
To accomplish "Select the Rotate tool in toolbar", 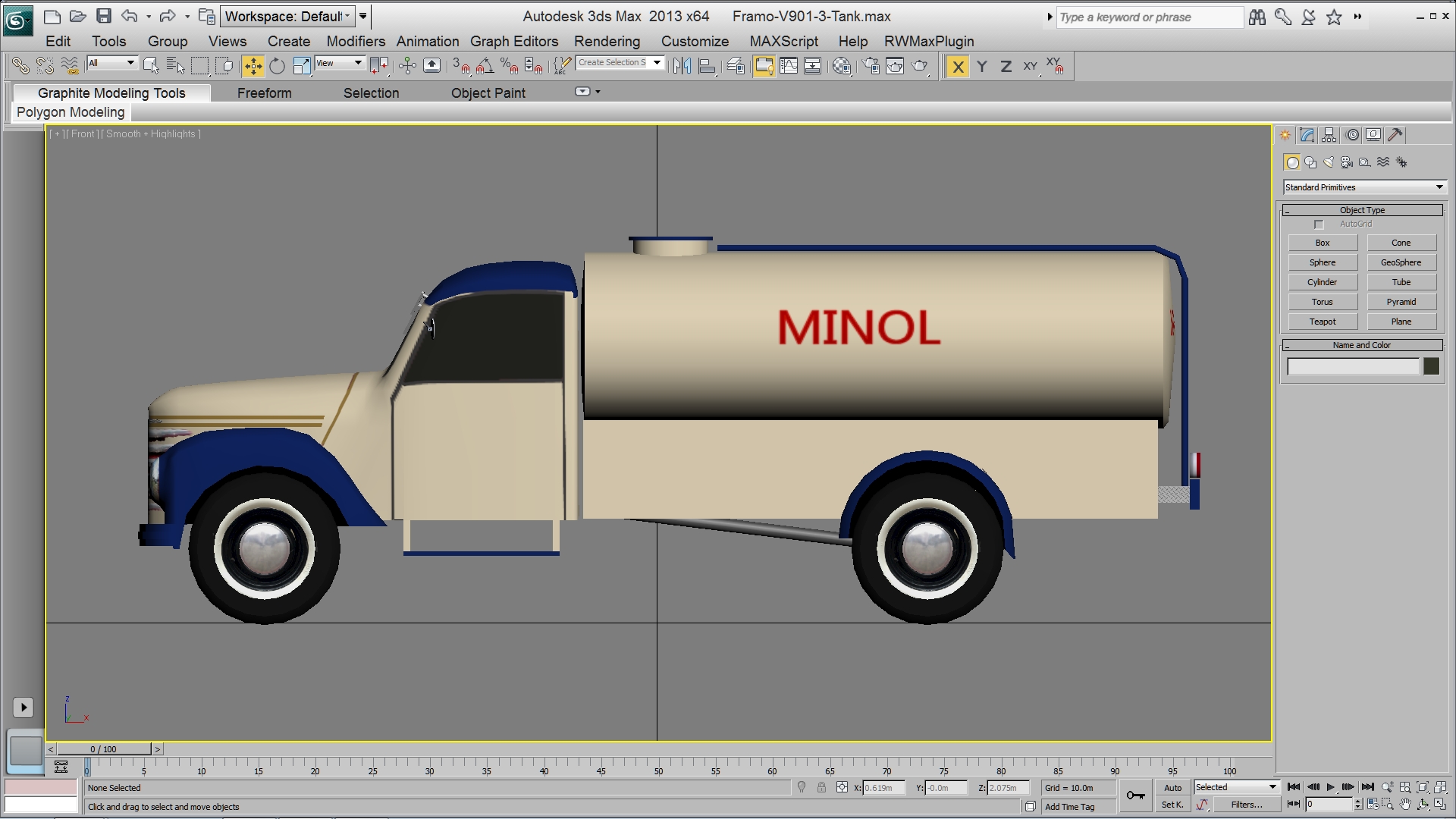I will coord(278,67).
